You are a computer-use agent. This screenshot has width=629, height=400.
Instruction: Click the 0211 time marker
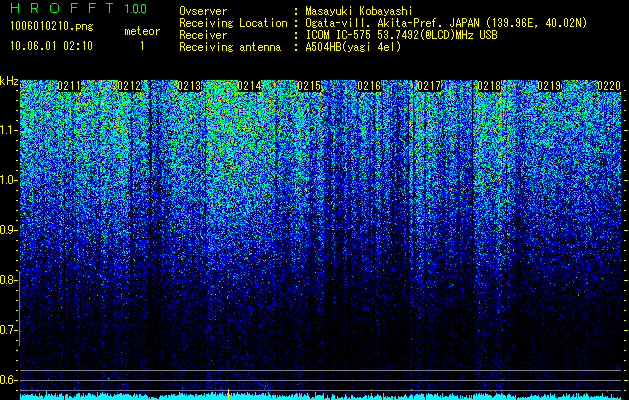point(69,86)
